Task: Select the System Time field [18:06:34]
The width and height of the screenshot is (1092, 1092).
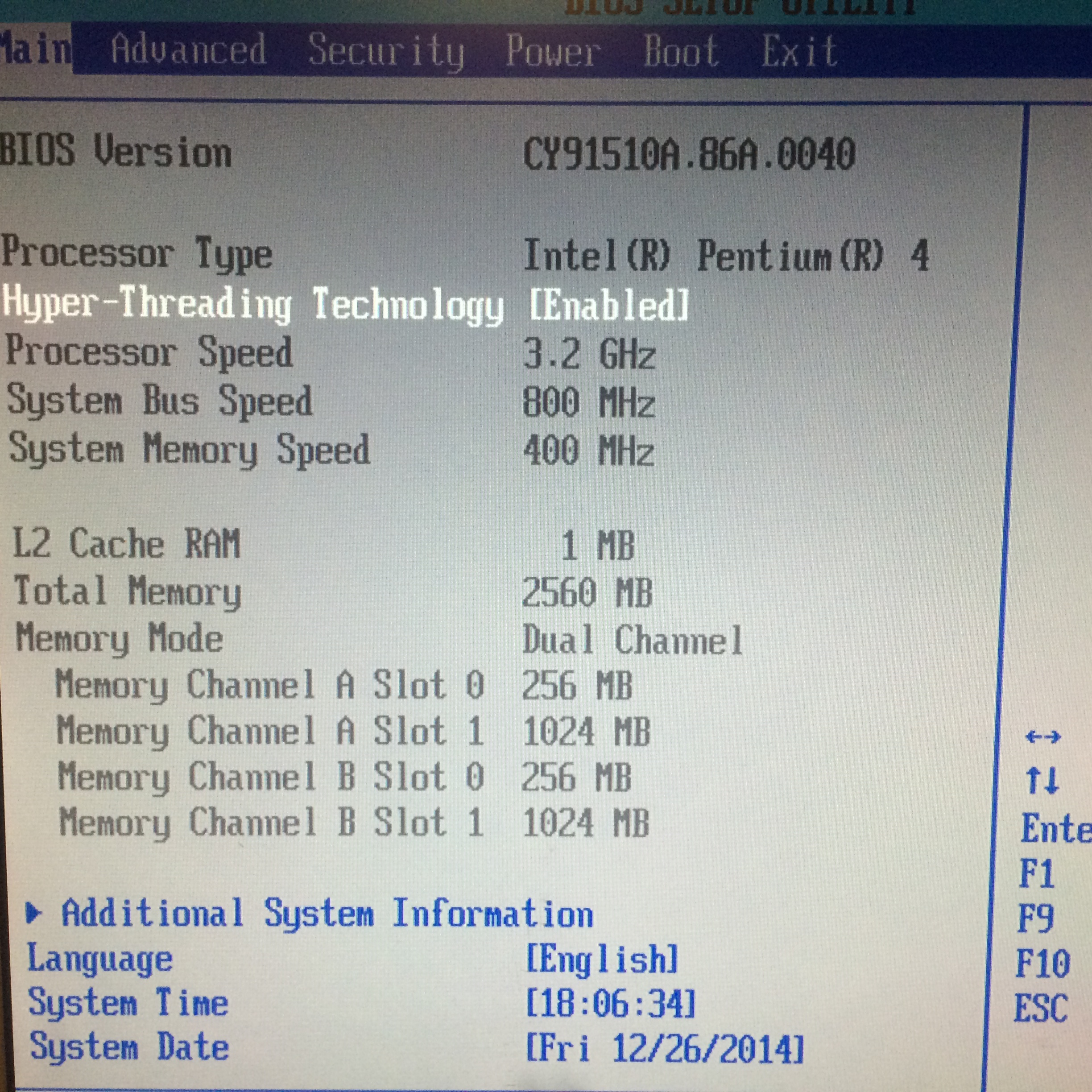Action: [611, 1005]
